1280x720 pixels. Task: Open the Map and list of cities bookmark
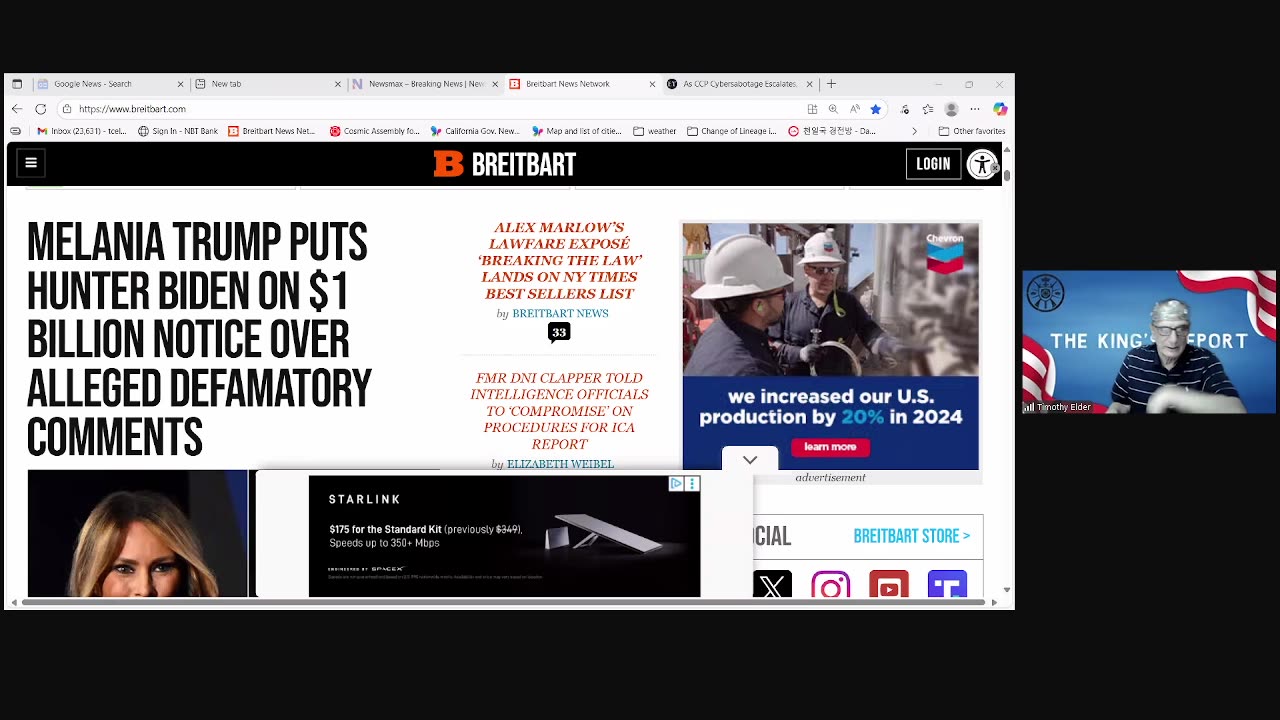click(575, 131)
